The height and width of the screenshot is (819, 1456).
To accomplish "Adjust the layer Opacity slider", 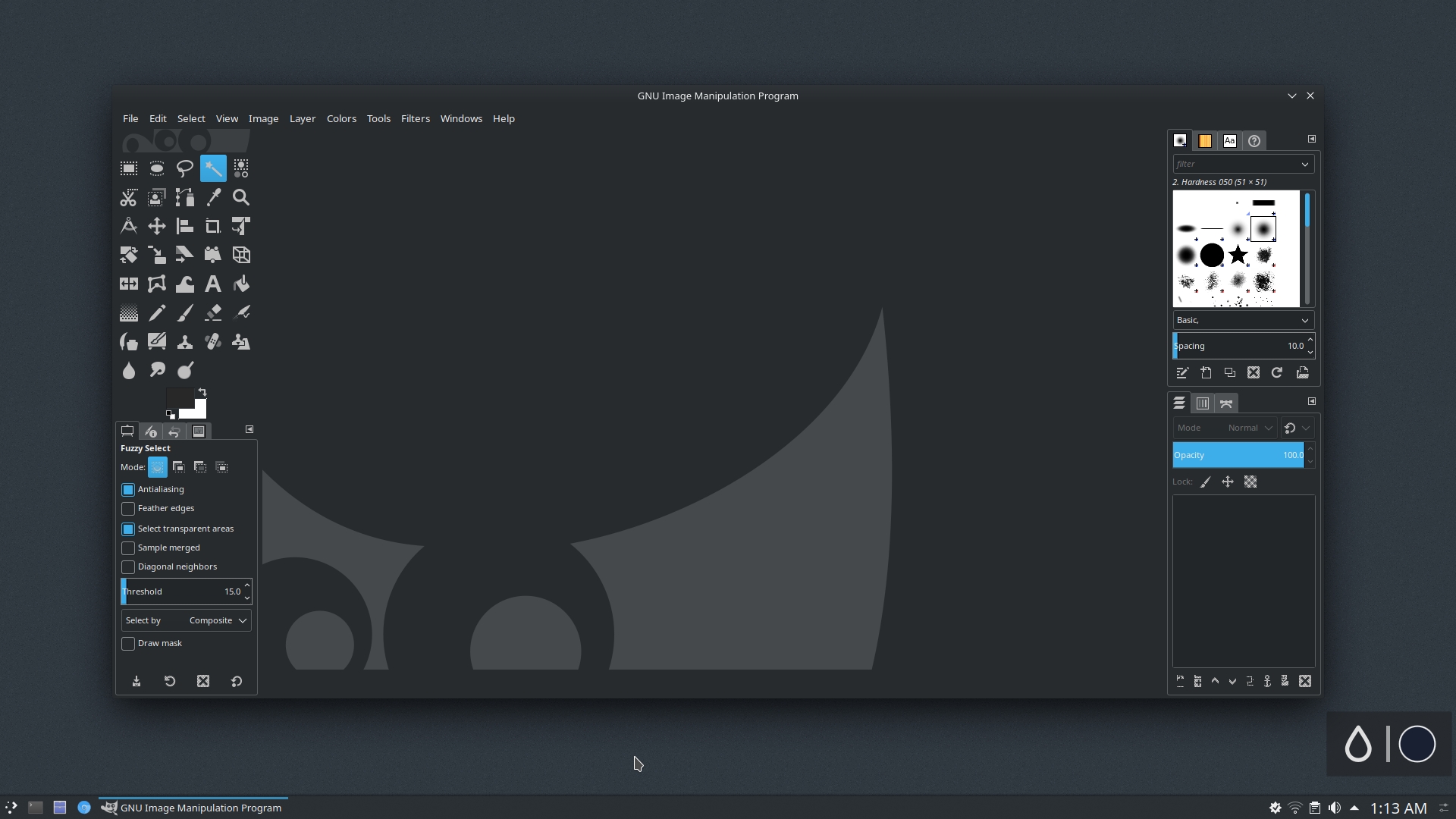I will click(x=1238, y=455).
